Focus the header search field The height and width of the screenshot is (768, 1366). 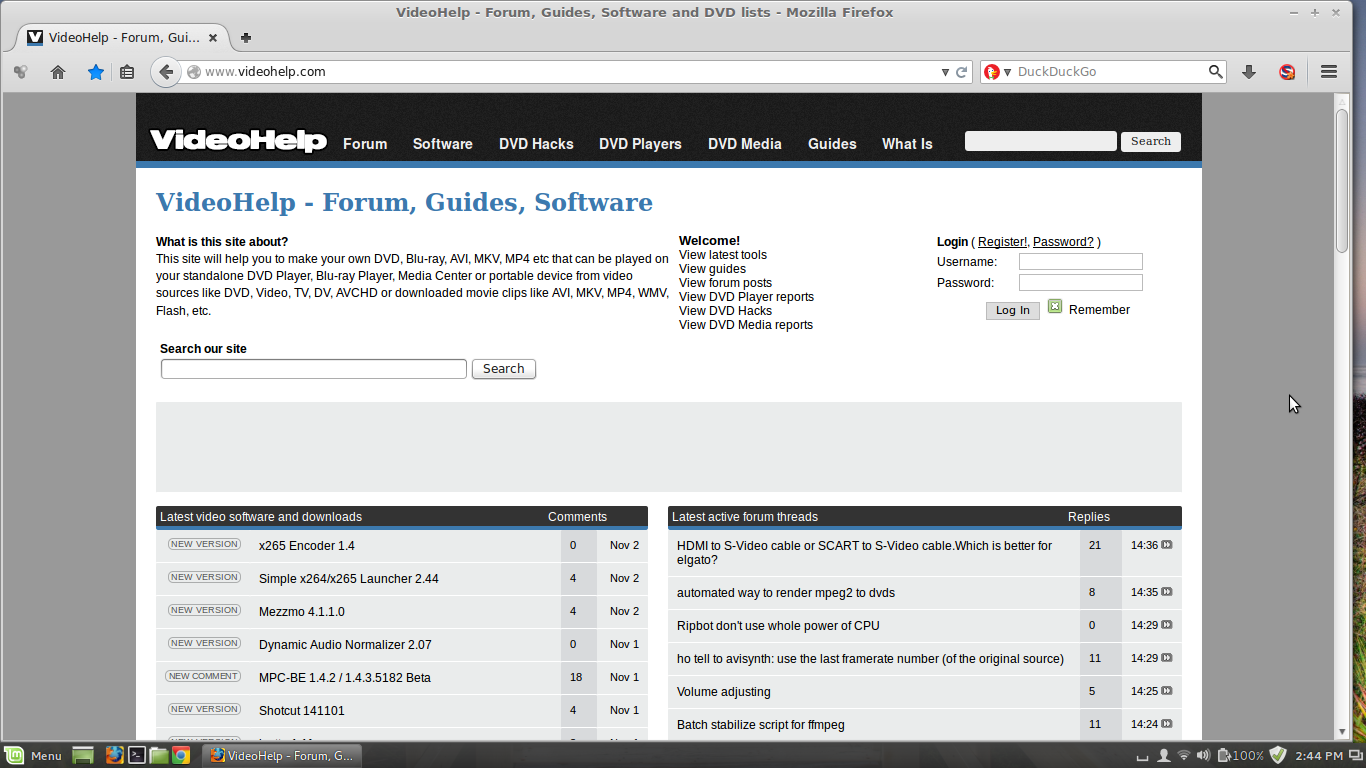coord(1040,141)
